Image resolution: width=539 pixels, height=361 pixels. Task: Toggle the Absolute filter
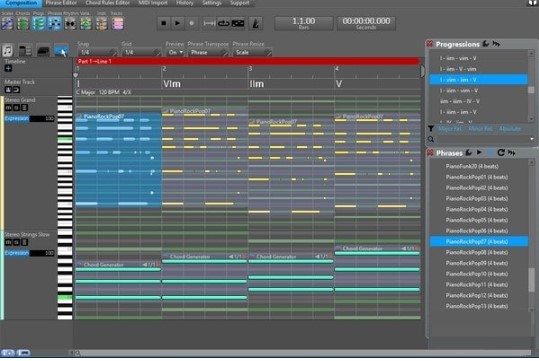coord(509,129)
